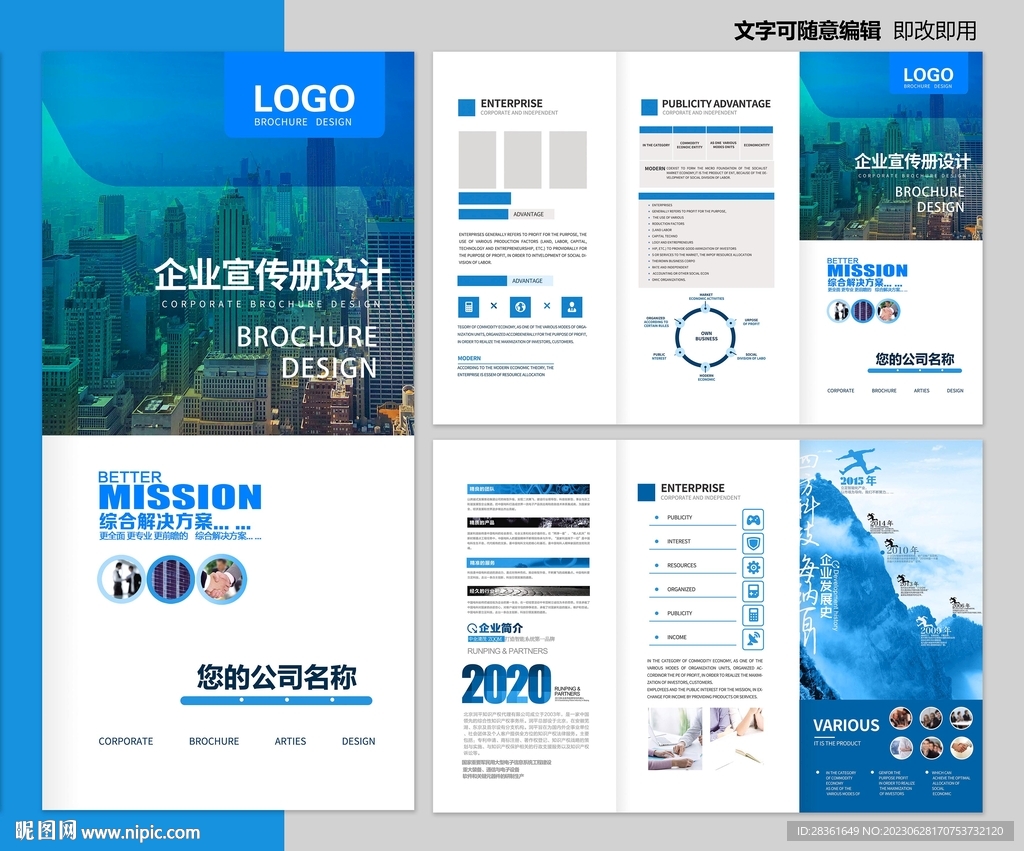Click the CORPORATE label on the large cover footer
The height and width of the screenshot is (851, 1024).
tap(126, 741)
